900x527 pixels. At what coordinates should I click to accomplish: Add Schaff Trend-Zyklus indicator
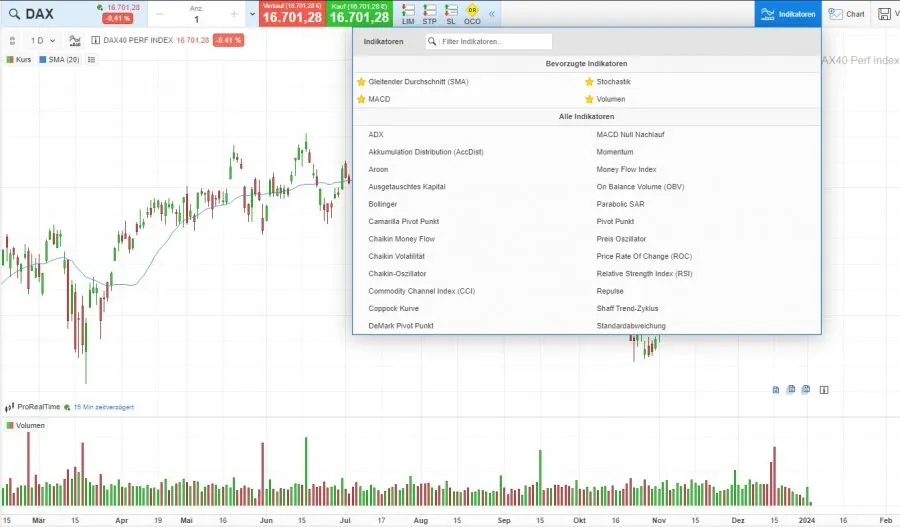[627, 308]
